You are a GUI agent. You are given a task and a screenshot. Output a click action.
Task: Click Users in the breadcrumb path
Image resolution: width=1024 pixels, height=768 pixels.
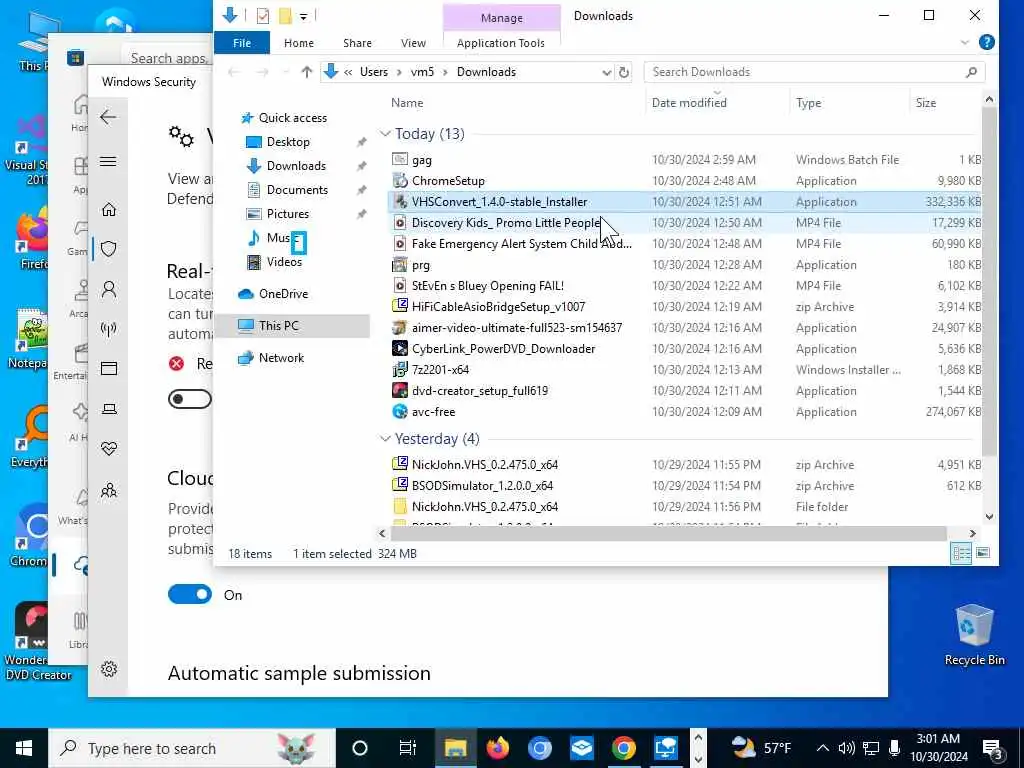pos(374,72)
